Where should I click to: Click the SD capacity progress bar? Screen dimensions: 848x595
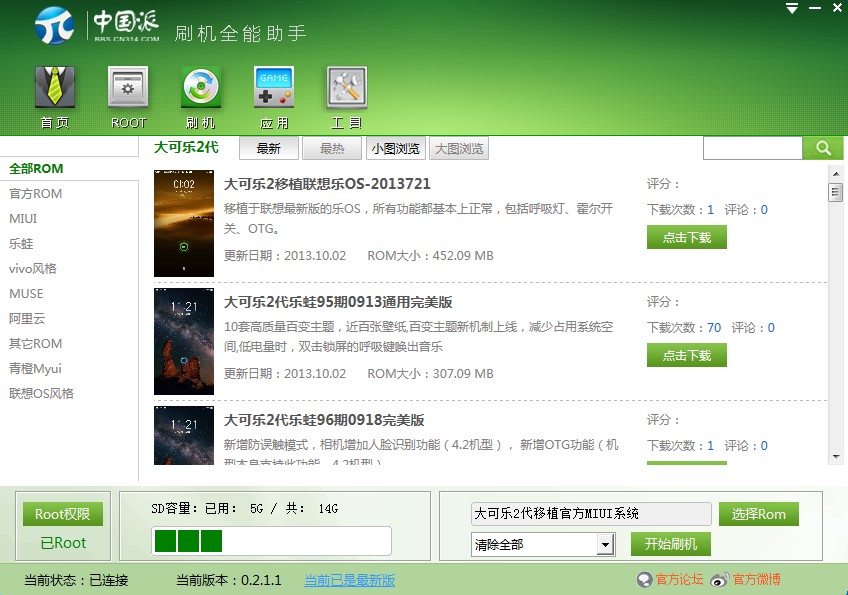pos(271,541)
